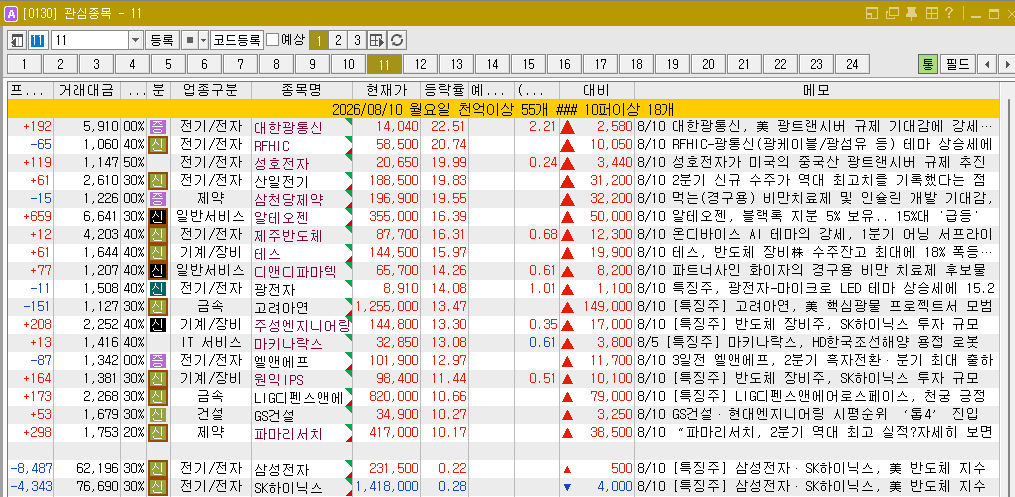Switch to group tab 5
Screen dimensions: 1015x497
pyautogui.click(x=168, y=64)
